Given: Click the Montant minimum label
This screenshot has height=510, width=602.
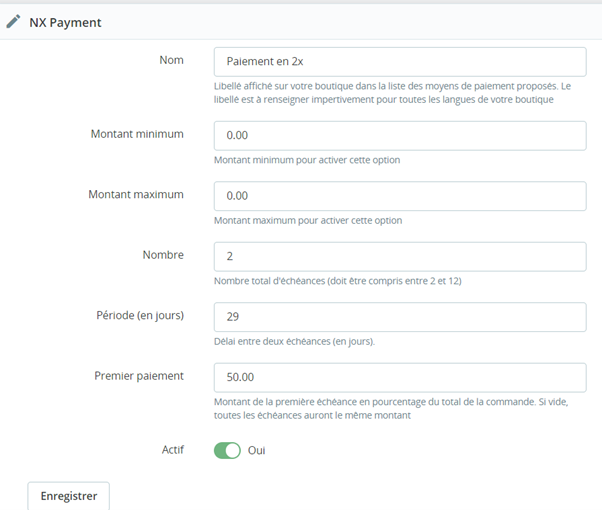Looking at the screenshot, I should (x=137, y=134).
